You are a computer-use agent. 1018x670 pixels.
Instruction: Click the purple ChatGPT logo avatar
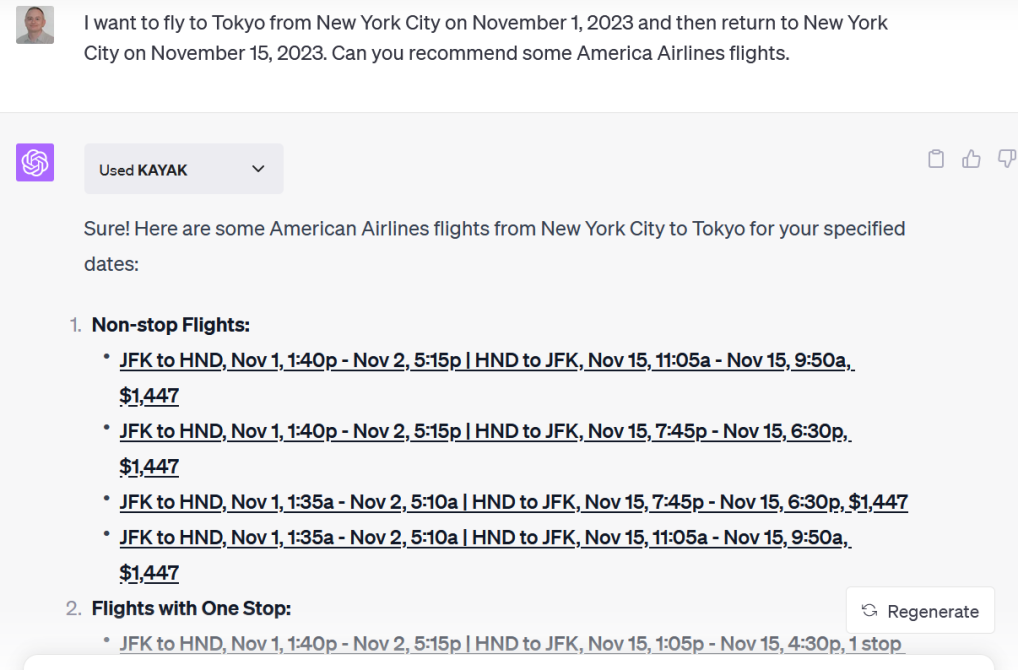[x=35, y=162]
